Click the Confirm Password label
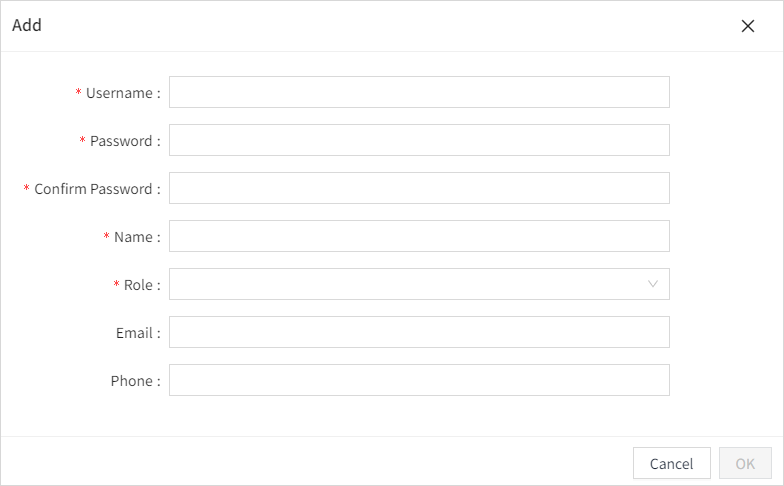The image size is (784, 486). 93,189
